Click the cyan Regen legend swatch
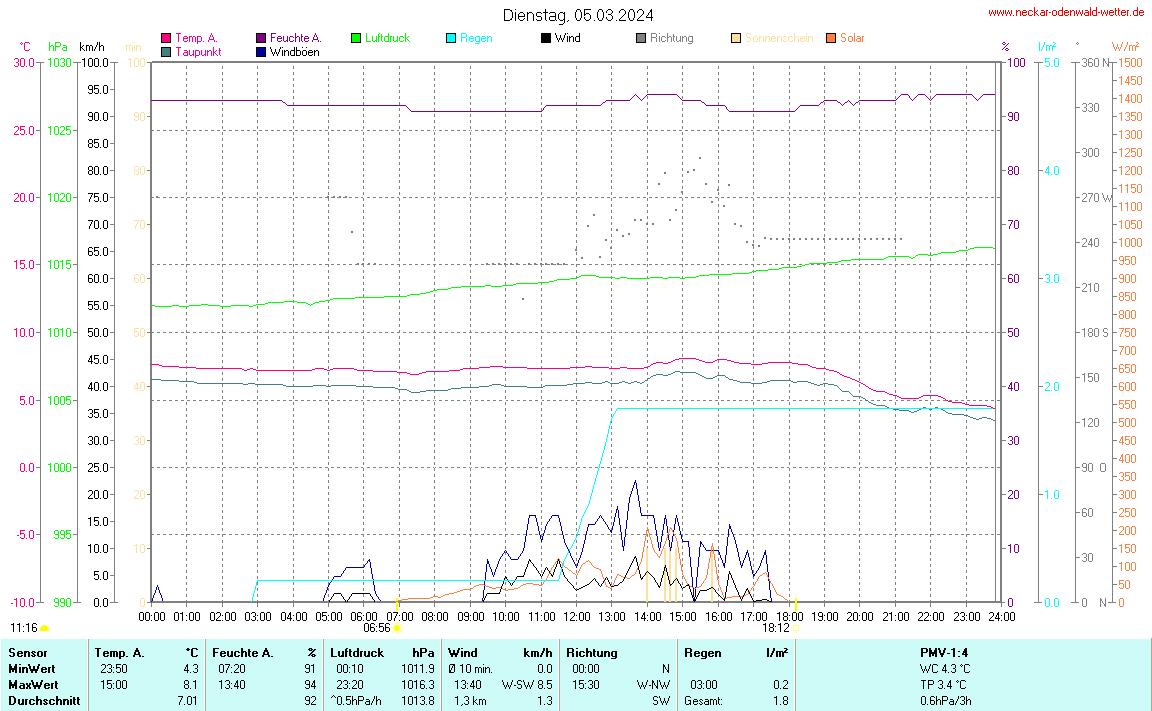 pyautogui.click(x=451, y=38)
